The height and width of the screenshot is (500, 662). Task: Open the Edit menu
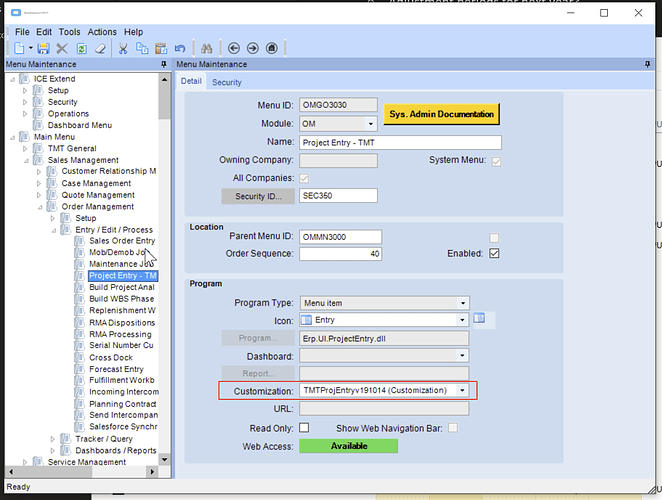coord(44,32)
